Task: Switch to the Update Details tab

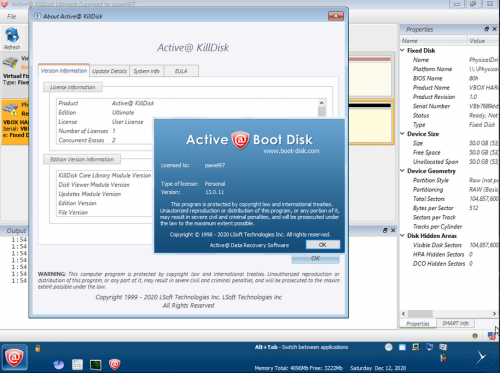Action: [x=109, y=71]
